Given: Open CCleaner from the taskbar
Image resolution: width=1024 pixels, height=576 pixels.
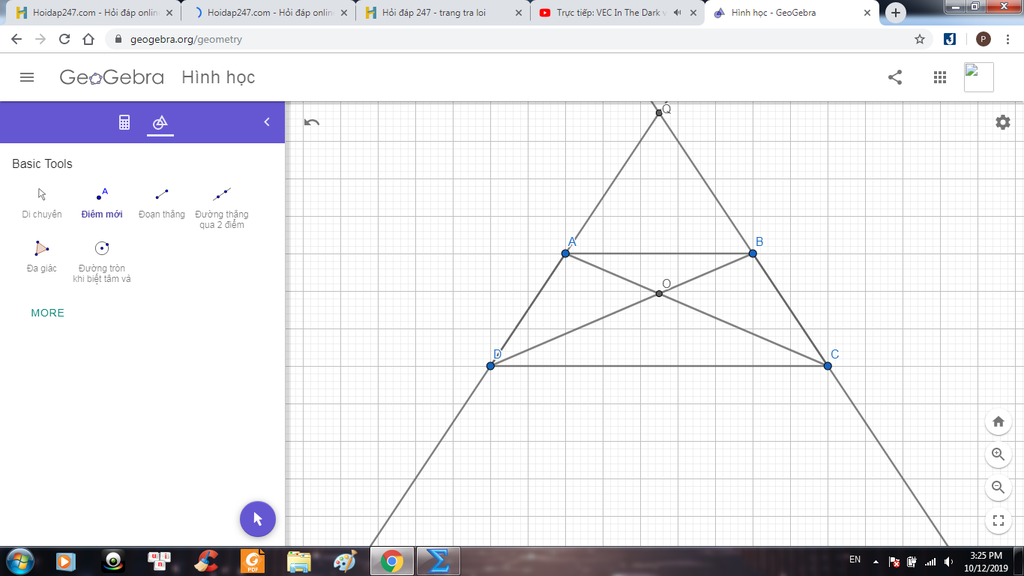Looking at the screenshot, I should click(206, 561).
